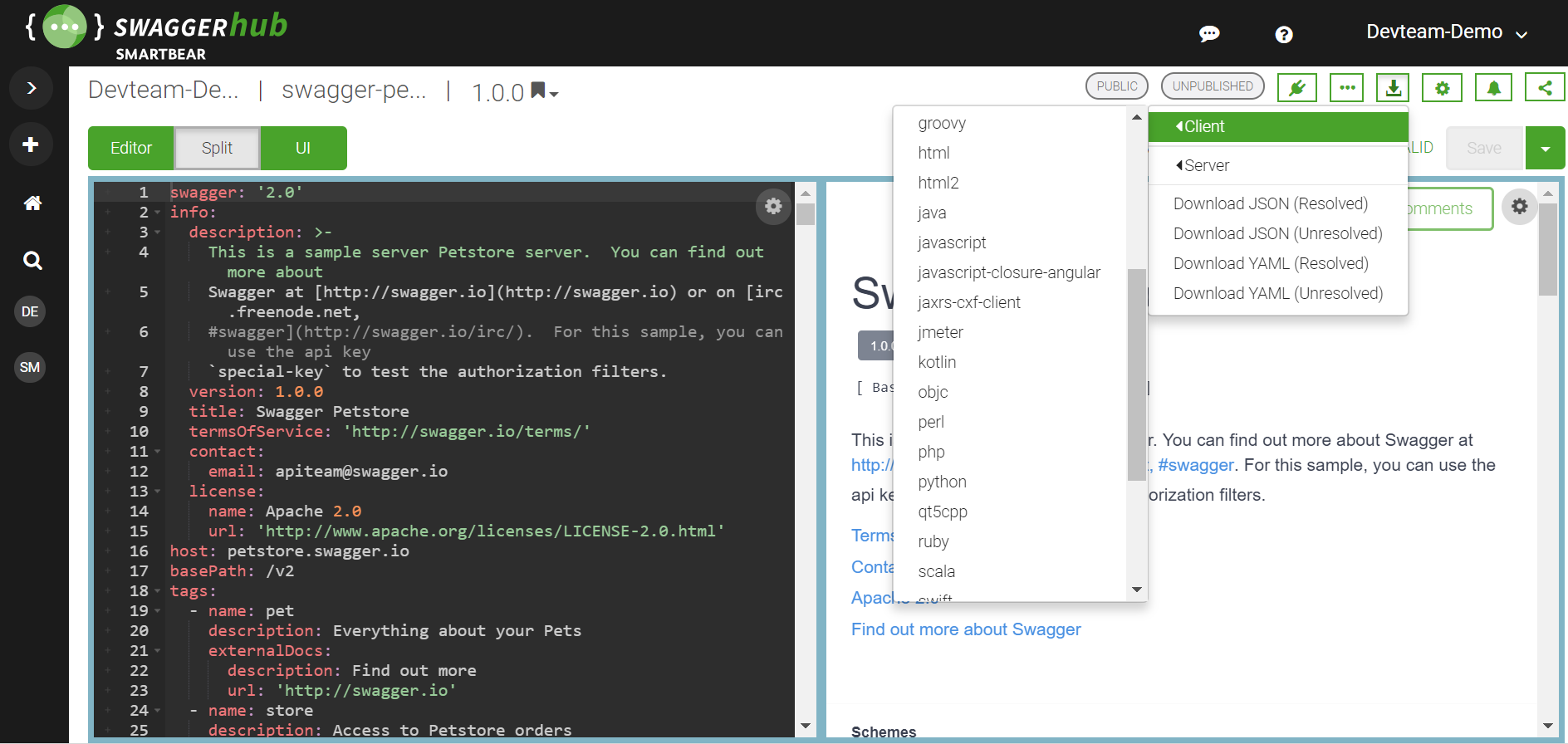Image resolution: width=1568 pixels, height=744 pixels.
Task: Select python from the client list
Action: [942, 482]
